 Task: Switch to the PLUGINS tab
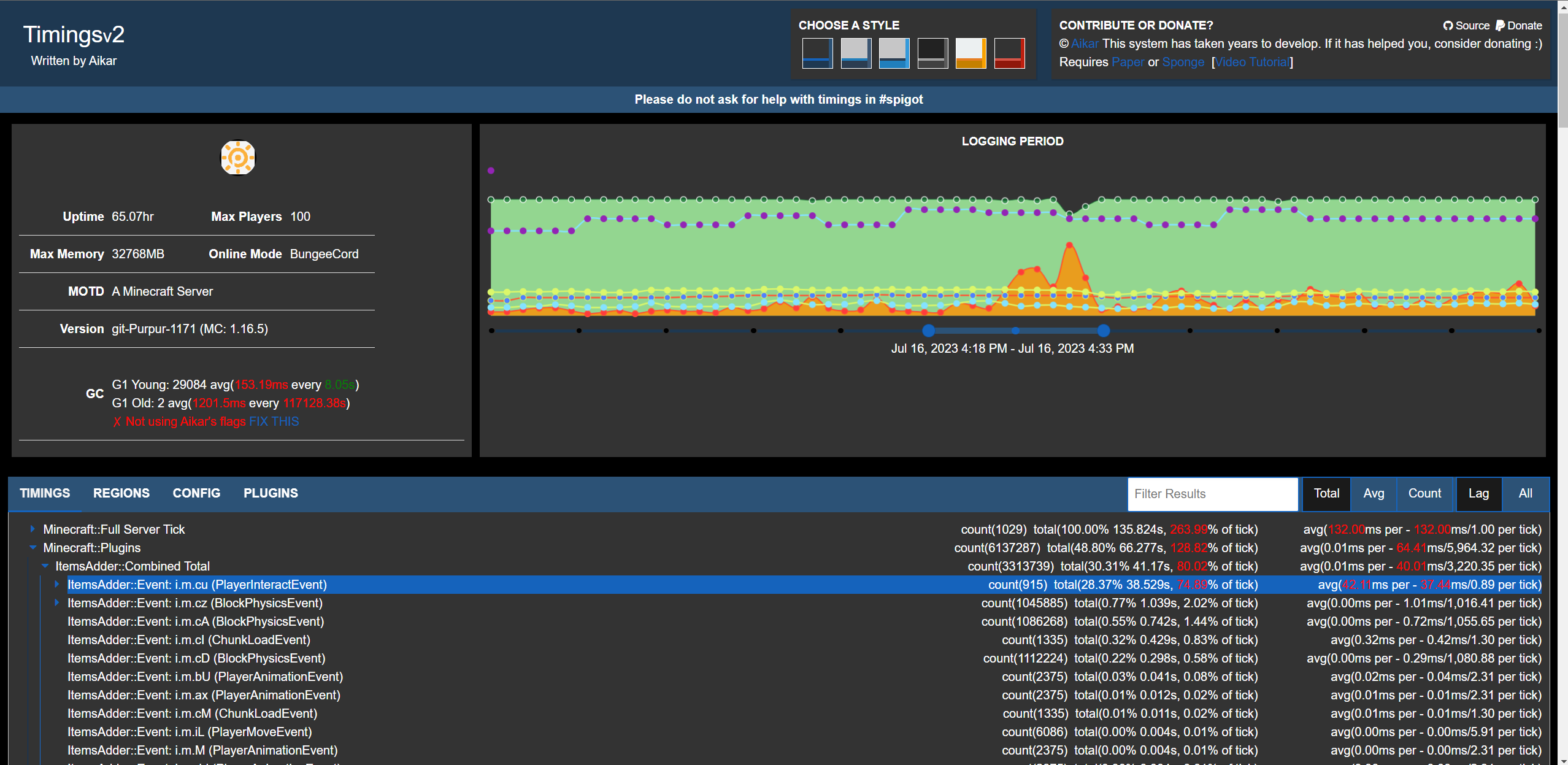pyautogui.click(x=271, y=493)
